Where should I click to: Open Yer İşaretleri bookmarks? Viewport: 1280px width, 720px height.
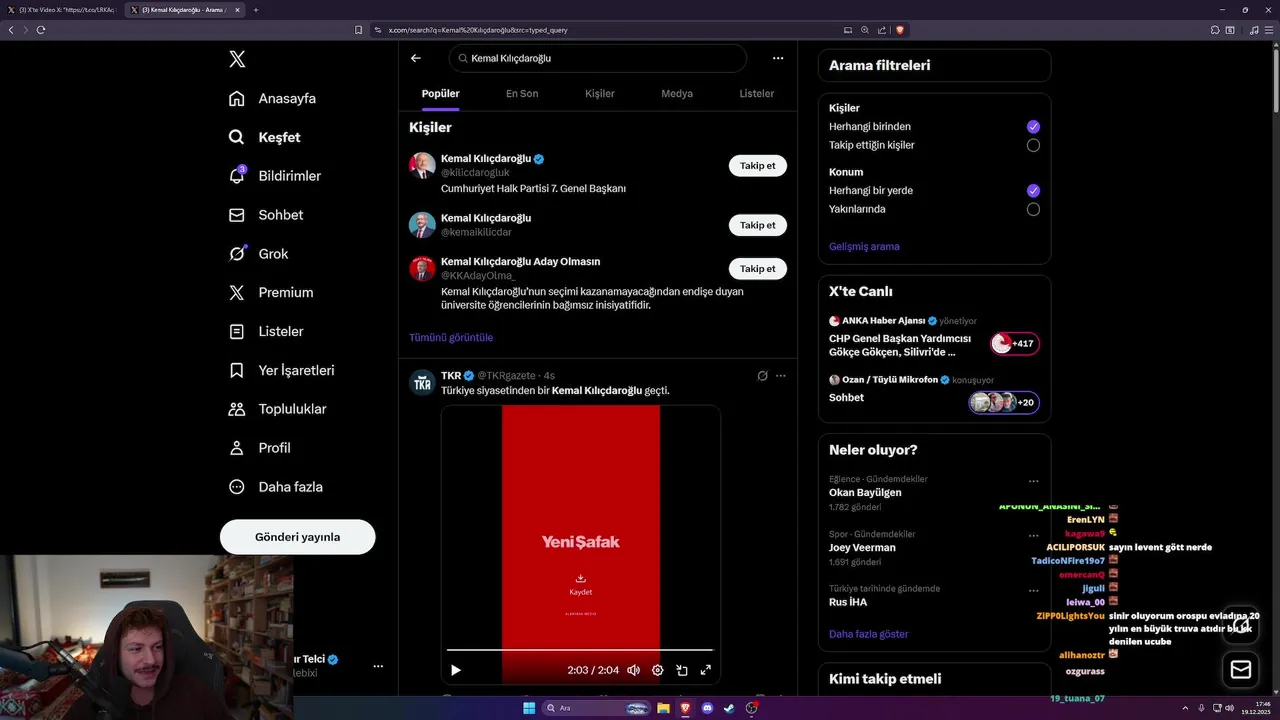tap(281, 370)
